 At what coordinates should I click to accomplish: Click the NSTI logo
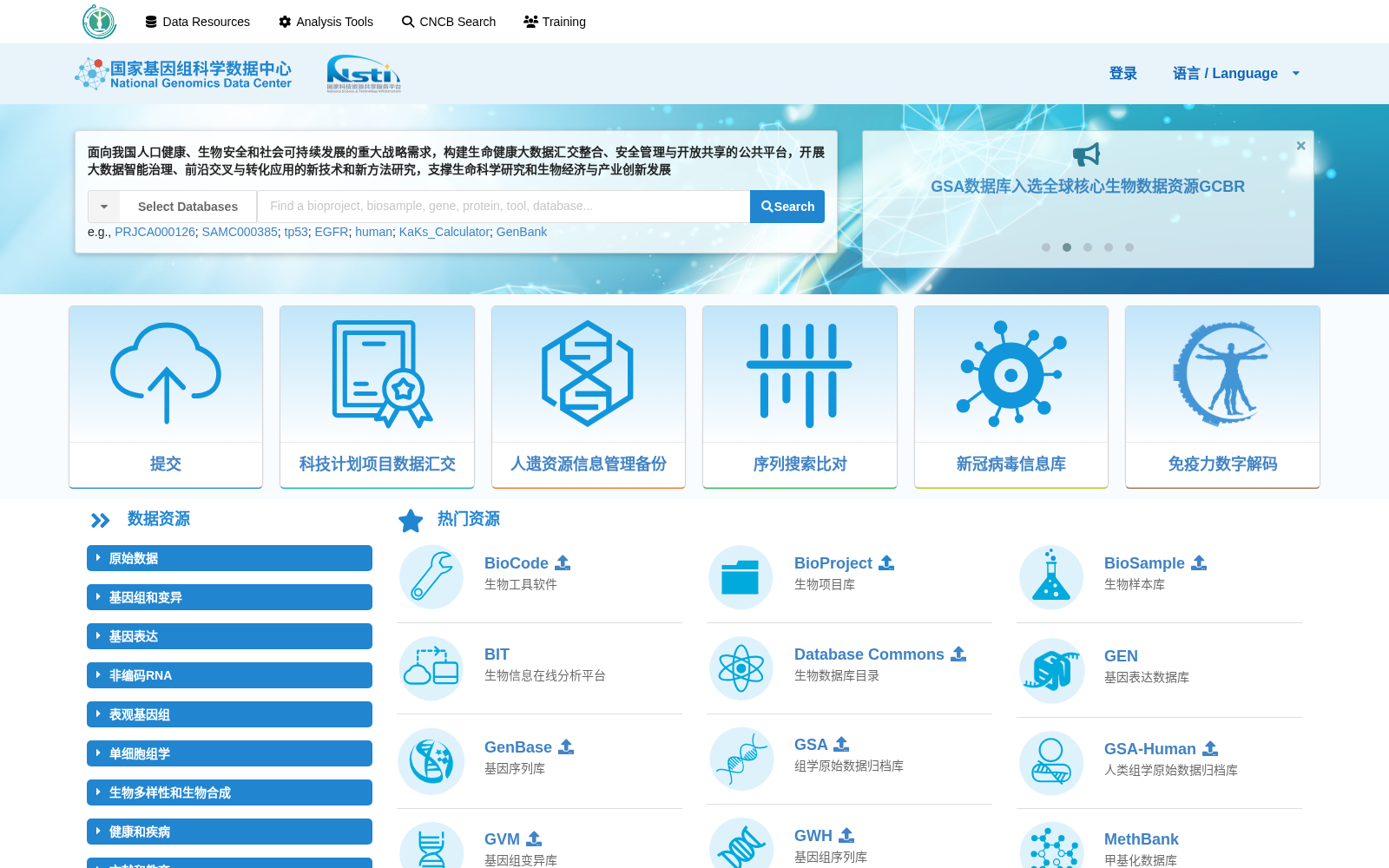pyautogui.click(x=364, y=73)
